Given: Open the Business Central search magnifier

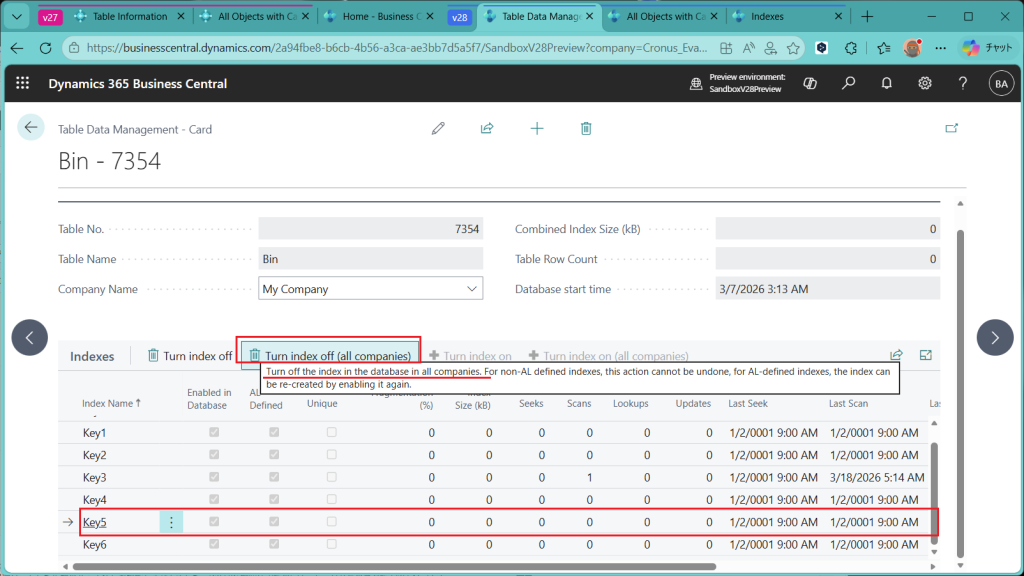Looking at the screenshot, I should click(848, 84).
